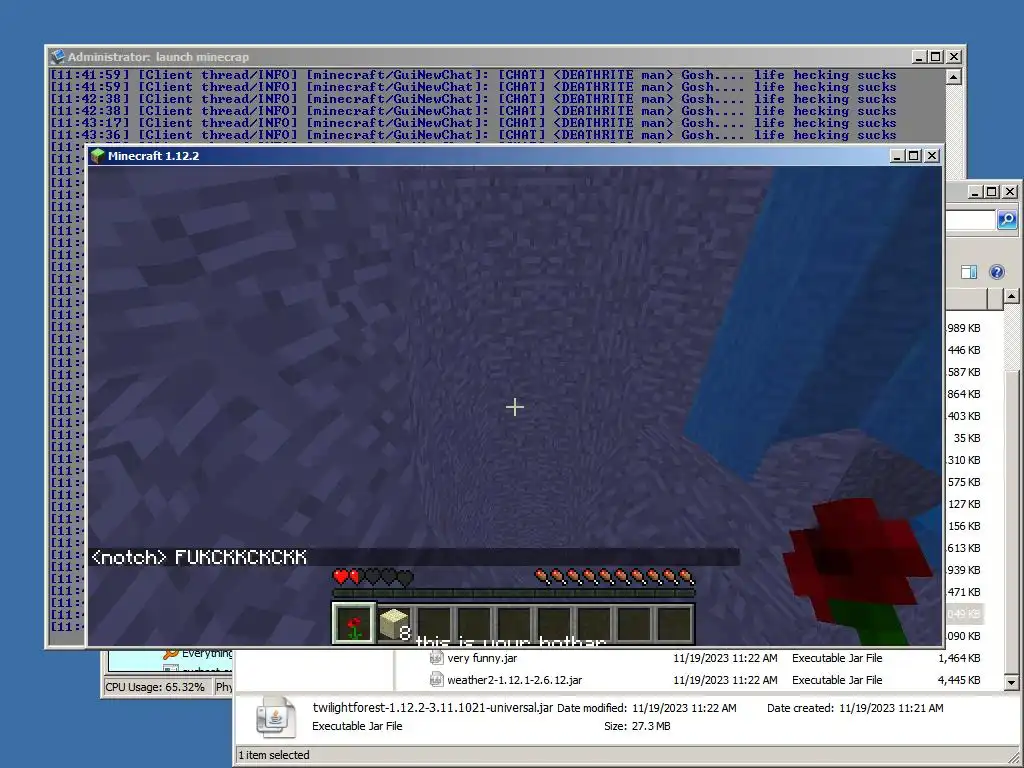
Task: Click the 127 KB size entry
Action: click(x=965, y=504)
